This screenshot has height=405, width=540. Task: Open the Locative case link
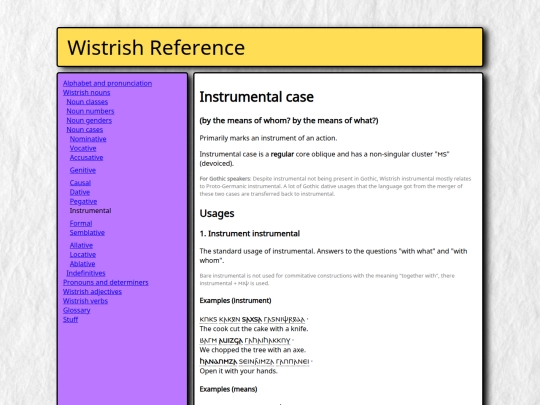83,255
